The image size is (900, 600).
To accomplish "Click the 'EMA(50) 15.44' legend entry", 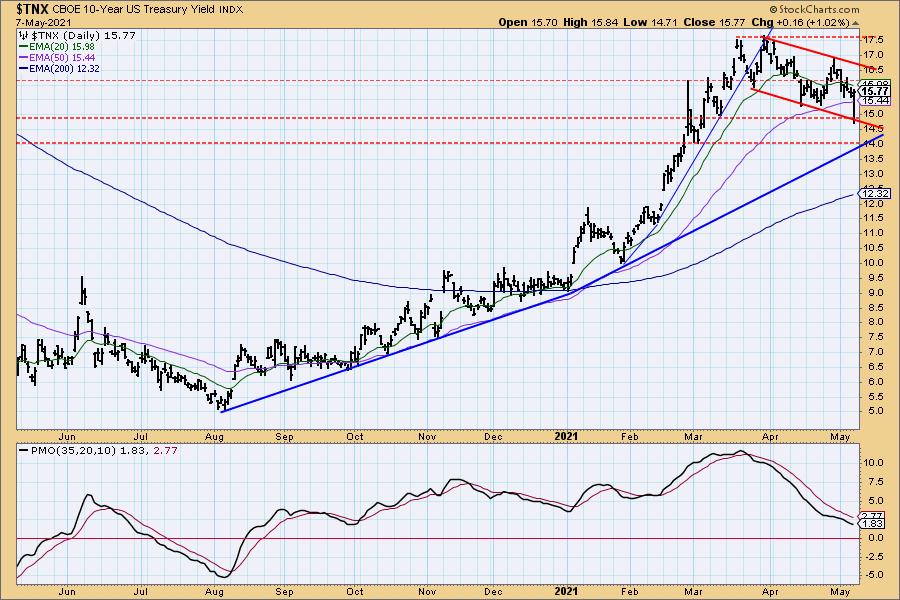I will (63, 57).
